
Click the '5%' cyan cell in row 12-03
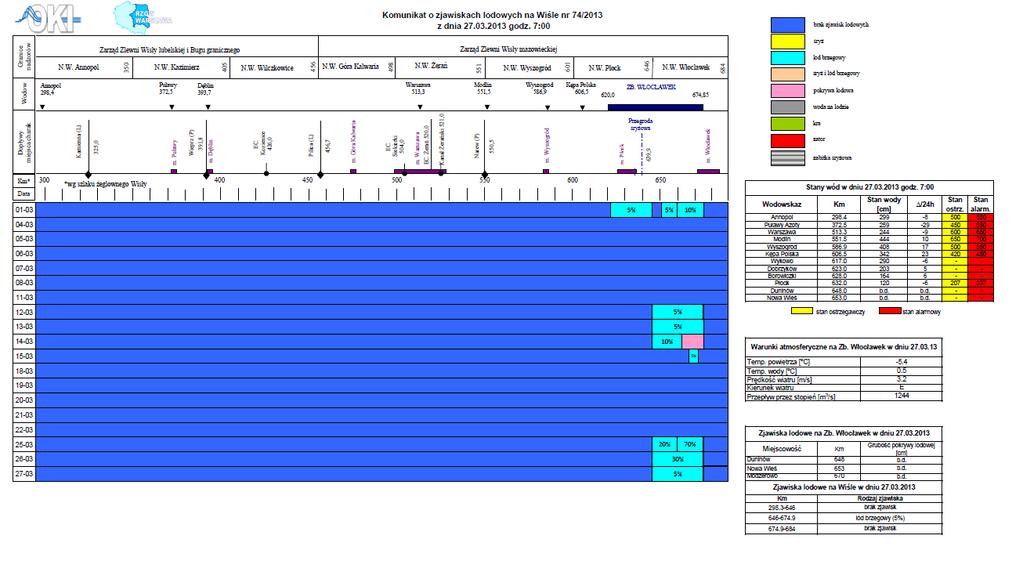tap(678, 312)
